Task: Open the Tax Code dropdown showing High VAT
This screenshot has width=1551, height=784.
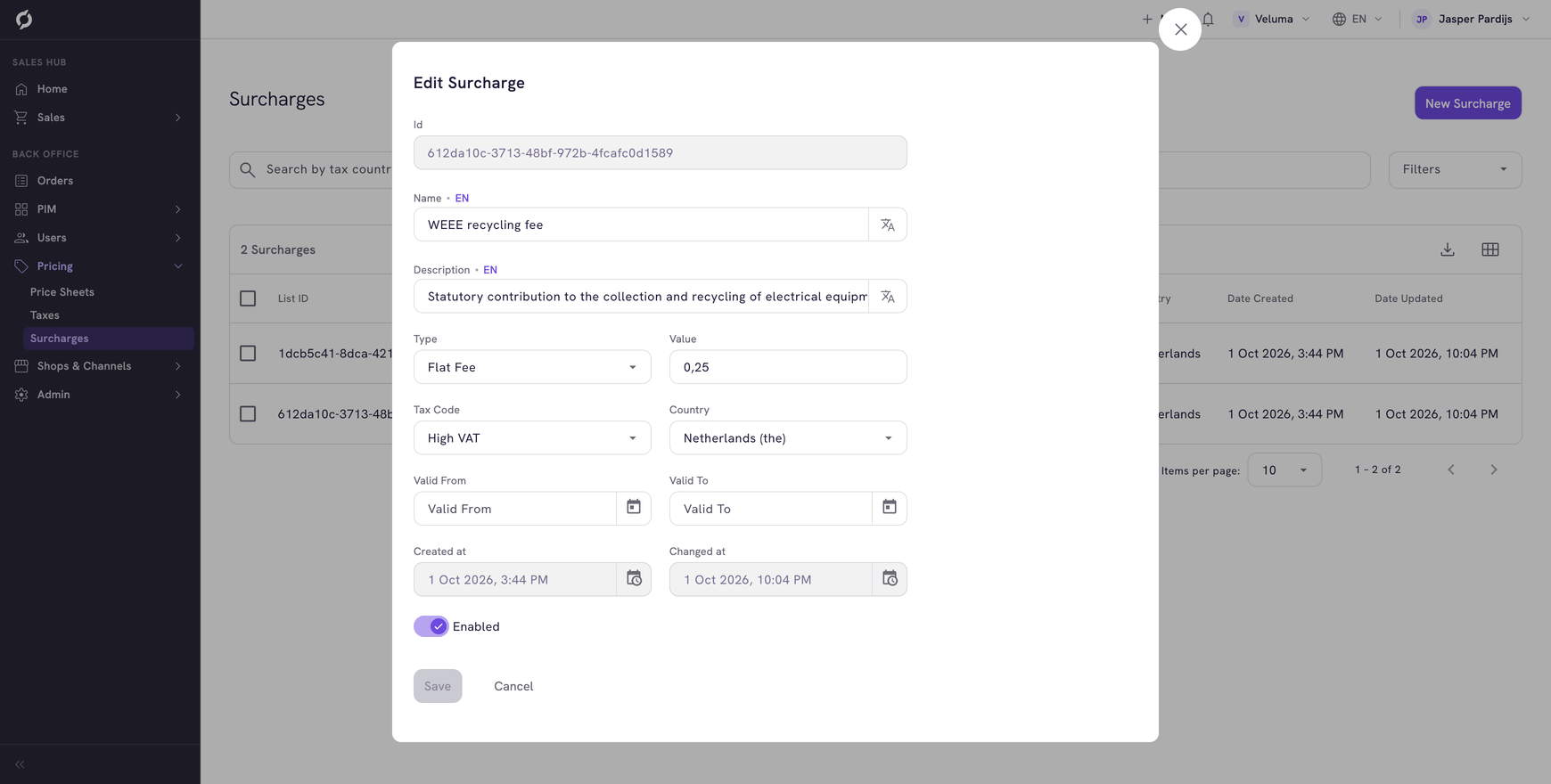Action: coord(532,437)
